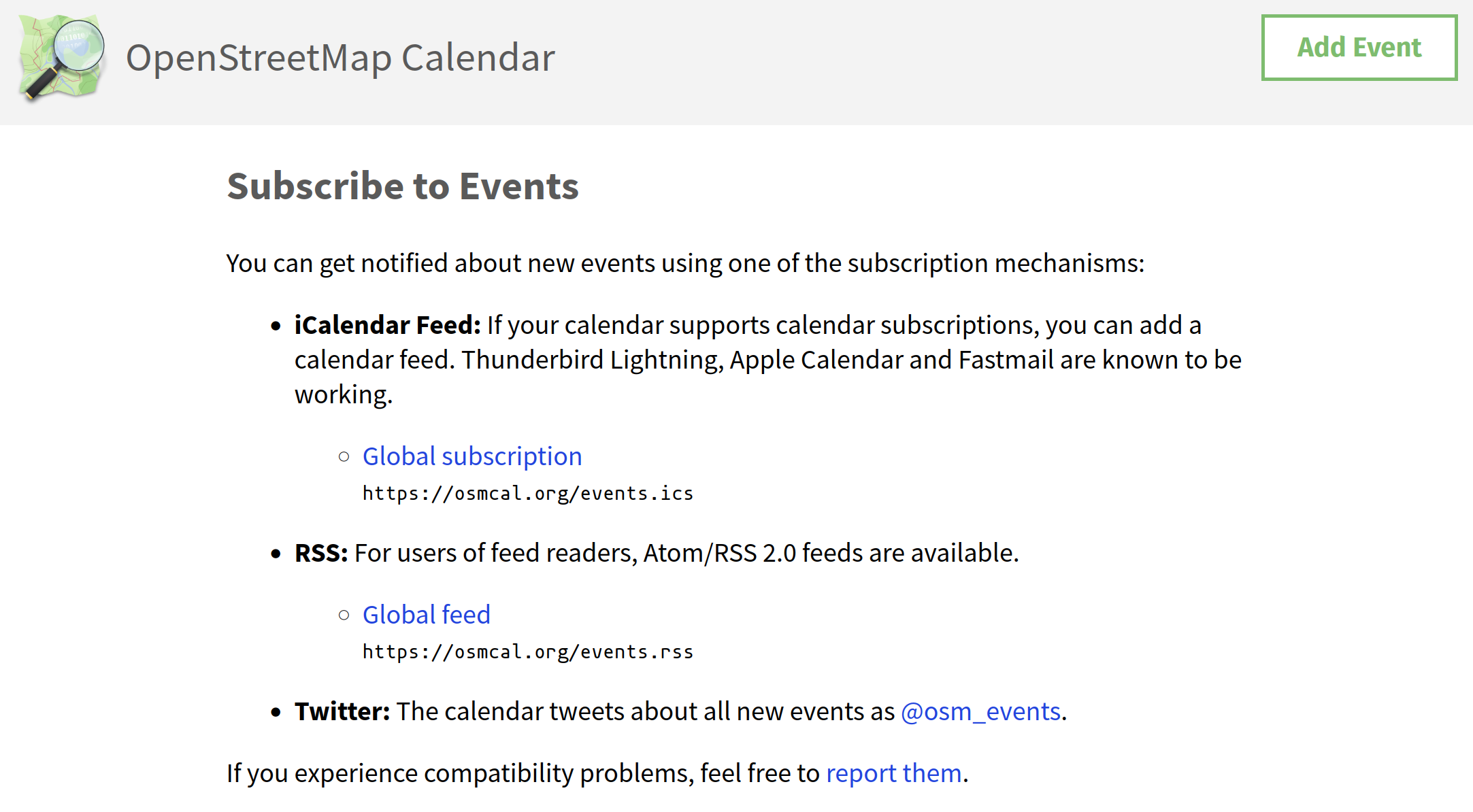This screenshot has height=812, width=1473.
Task: Click the solid bullet before Twitter
Action: [276, 713]
